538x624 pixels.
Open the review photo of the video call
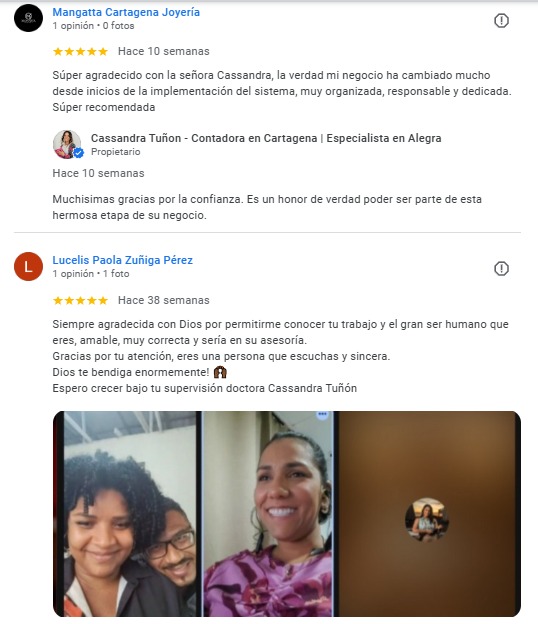click(x=287, y=514)
